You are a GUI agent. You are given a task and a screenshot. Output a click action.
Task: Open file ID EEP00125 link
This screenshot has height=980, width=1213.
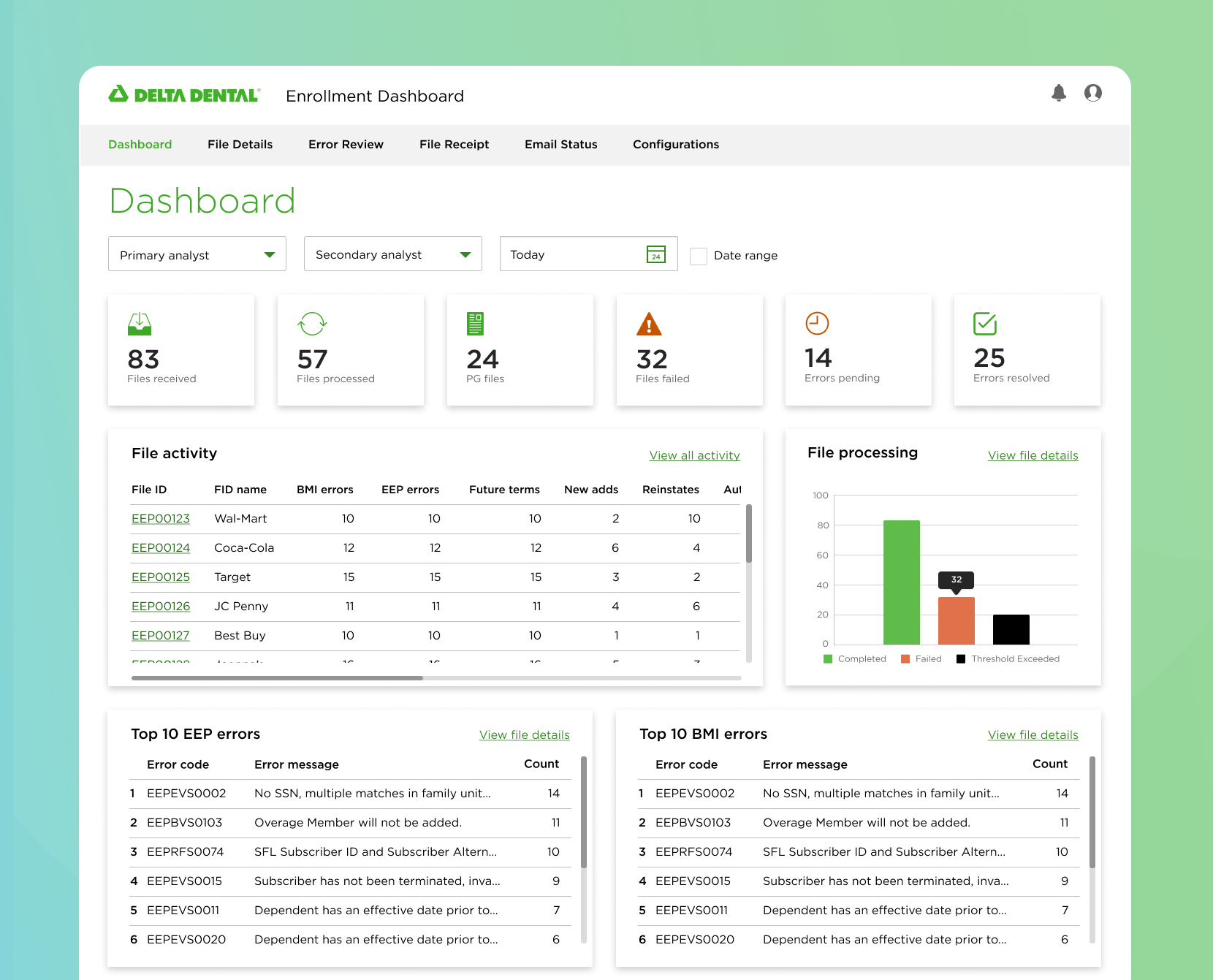(161, 577)
